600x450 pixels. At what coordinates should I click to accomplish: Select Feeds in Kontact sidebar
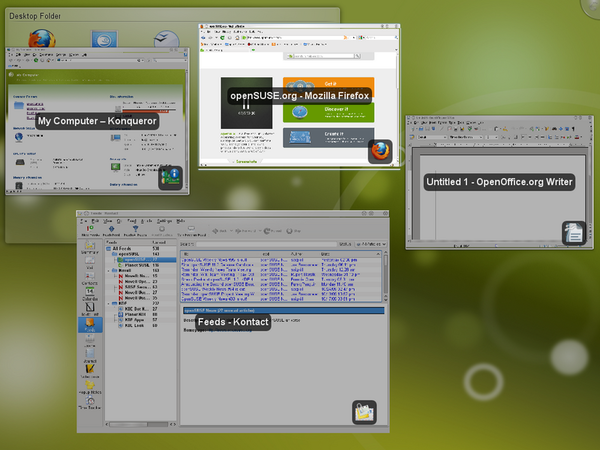pos(90,325)
